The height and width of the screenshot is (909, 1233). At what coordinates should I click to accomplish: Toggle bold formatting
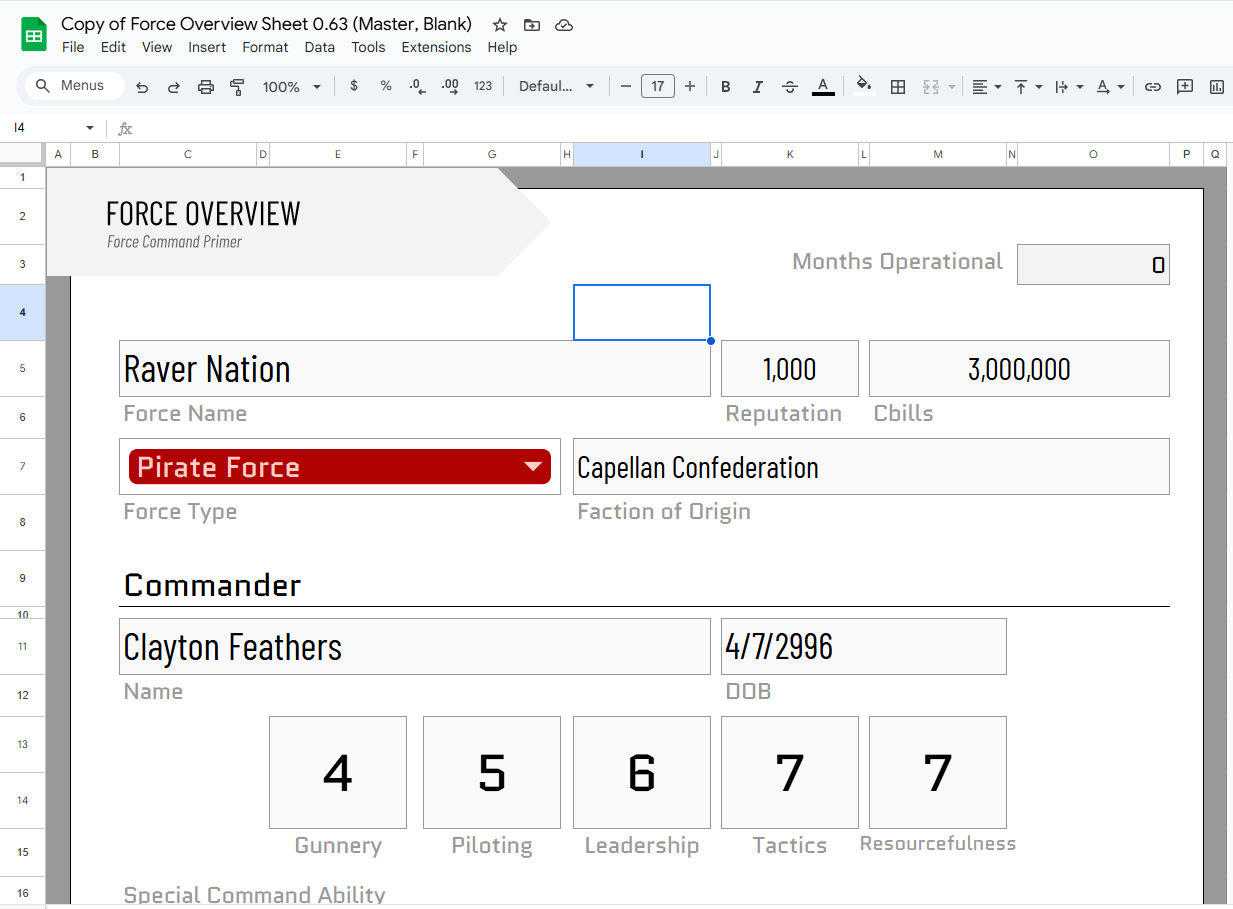coord(726,87)
